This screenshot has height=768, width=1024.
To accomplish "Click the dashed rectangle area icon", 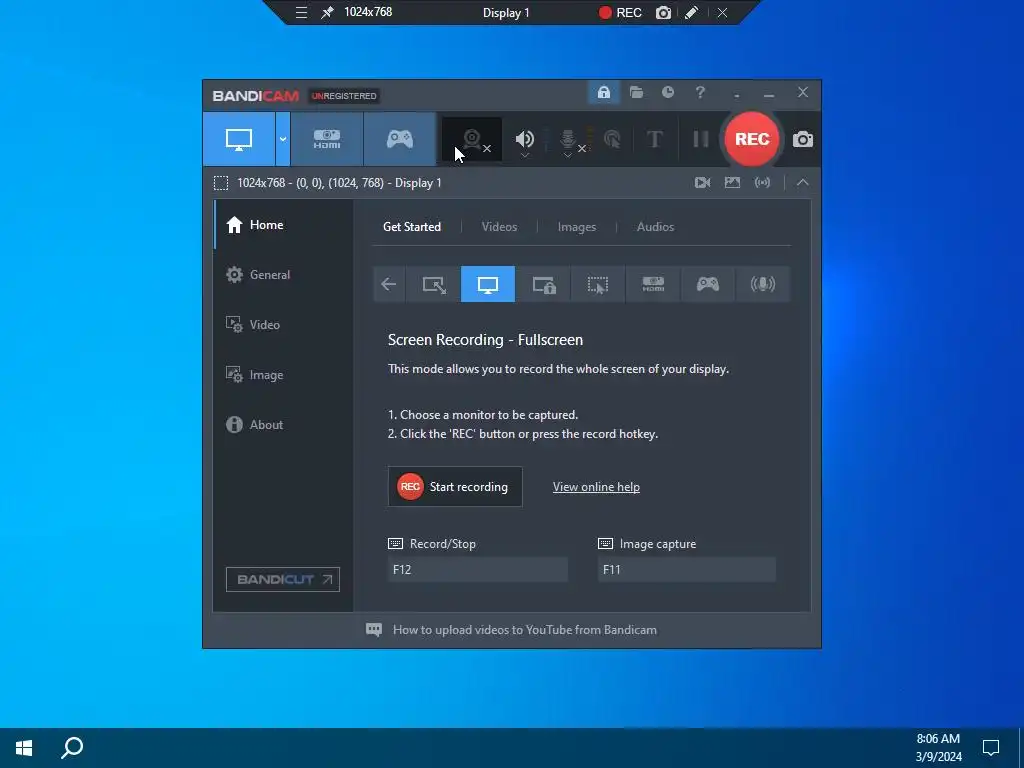I will [x=221, y=183].
